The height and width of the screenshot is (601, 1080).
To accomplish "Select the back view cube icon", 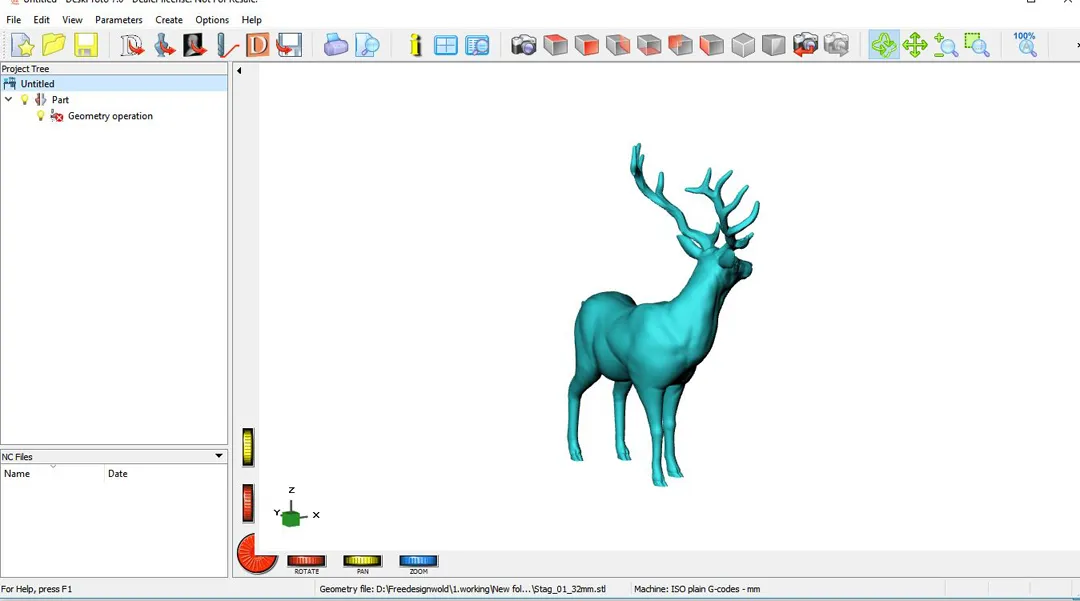I will (x=681, y=45).
